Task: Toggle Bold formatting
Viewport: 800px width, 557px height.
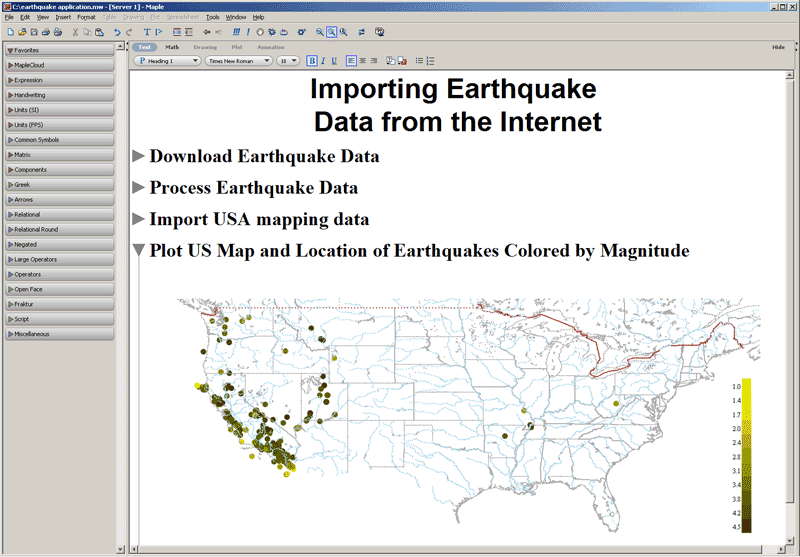Action: (312, 61)
